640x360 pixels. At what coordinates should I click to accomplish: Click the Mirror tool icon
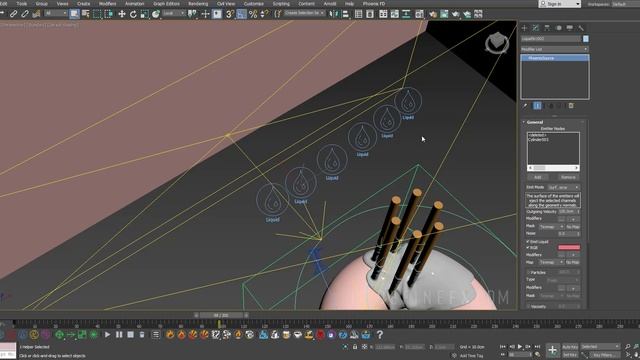click(334, 14)
